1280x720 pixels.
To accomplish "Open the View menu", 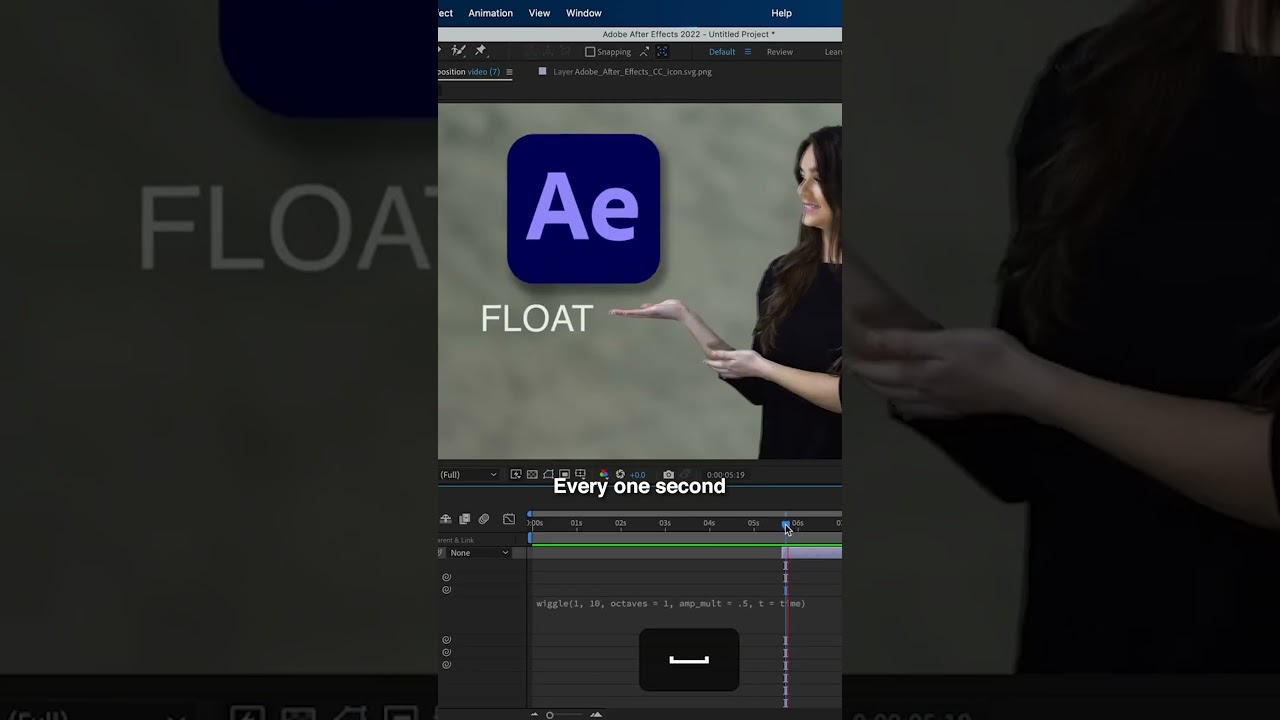I will point(539,13).
